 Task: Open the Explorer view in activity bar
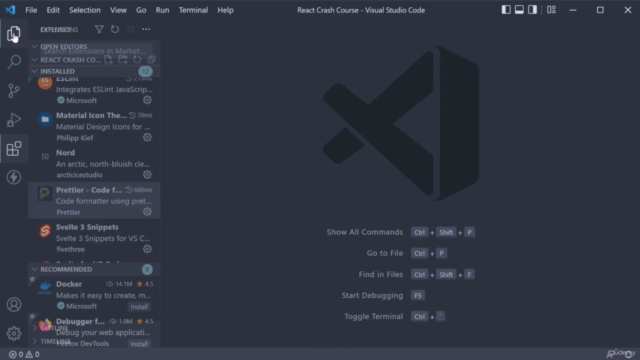[14, 33]
